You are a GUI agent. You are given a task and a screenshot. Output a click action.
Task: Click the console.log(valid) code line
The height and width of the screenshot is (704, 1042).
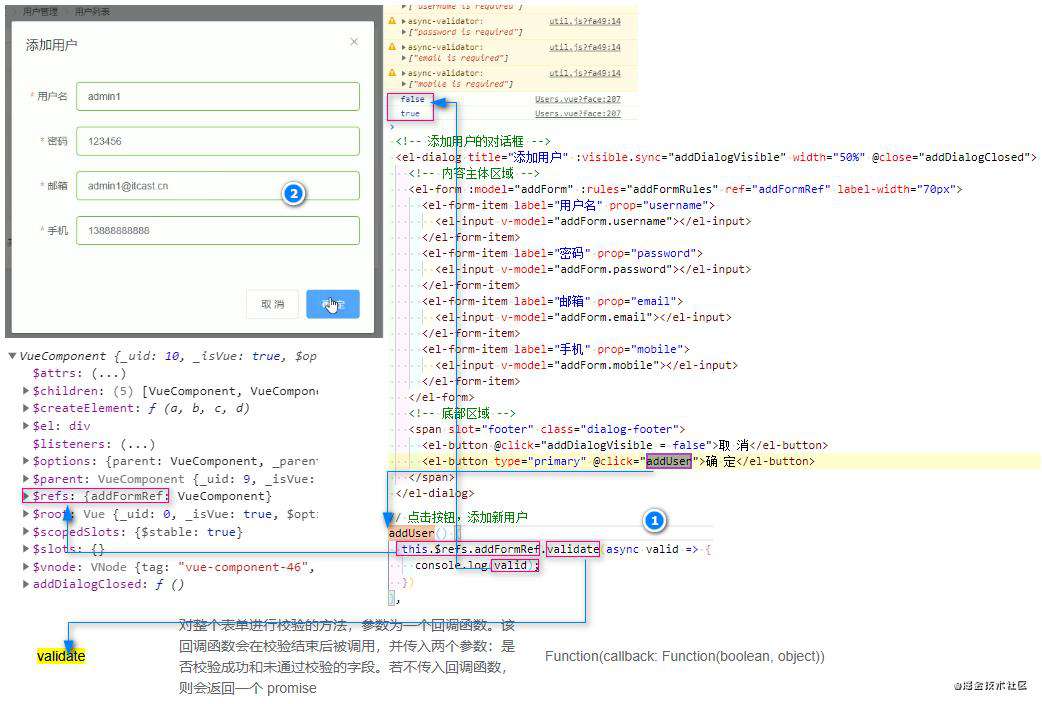476,566
